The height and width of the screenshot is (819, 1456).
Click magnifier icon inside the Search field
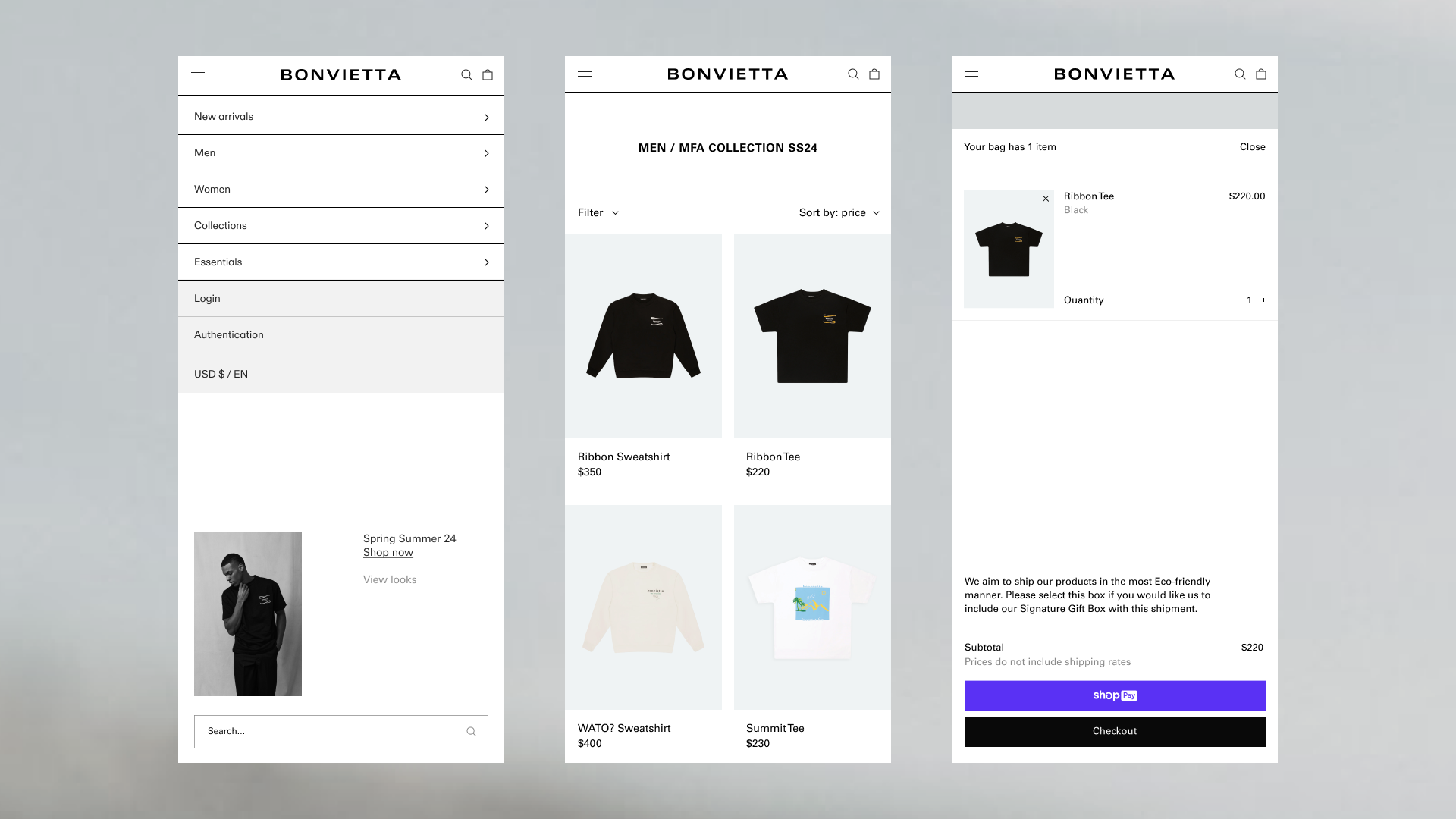pyautogui.click(x=471, y=732)
